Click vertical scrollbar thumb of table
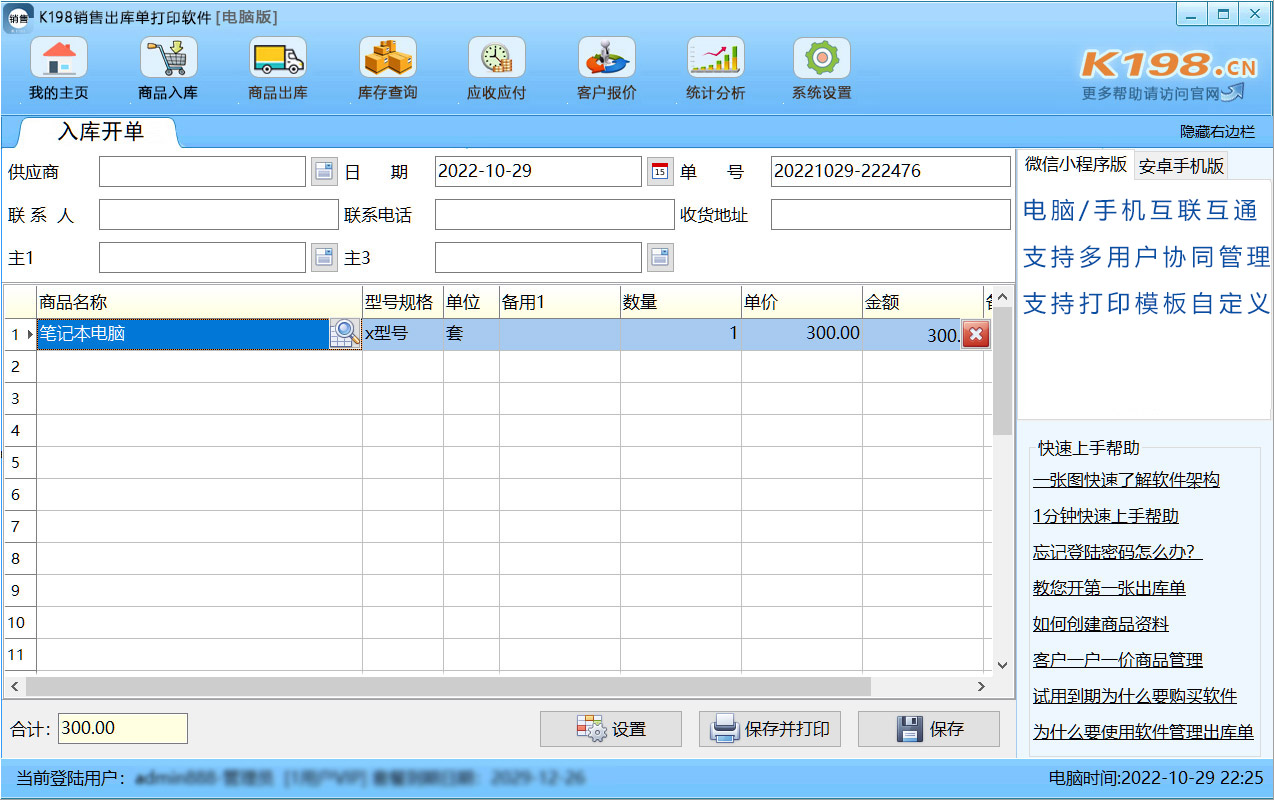The height and width of the screenshot is (800, 1274). coord(1002,372)
